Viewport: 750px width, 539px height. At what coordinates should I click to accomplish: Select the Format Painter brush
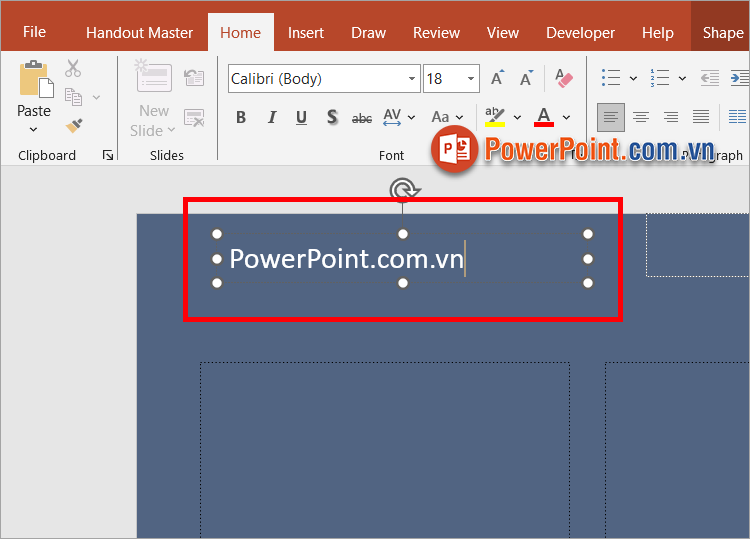point(74,125)
